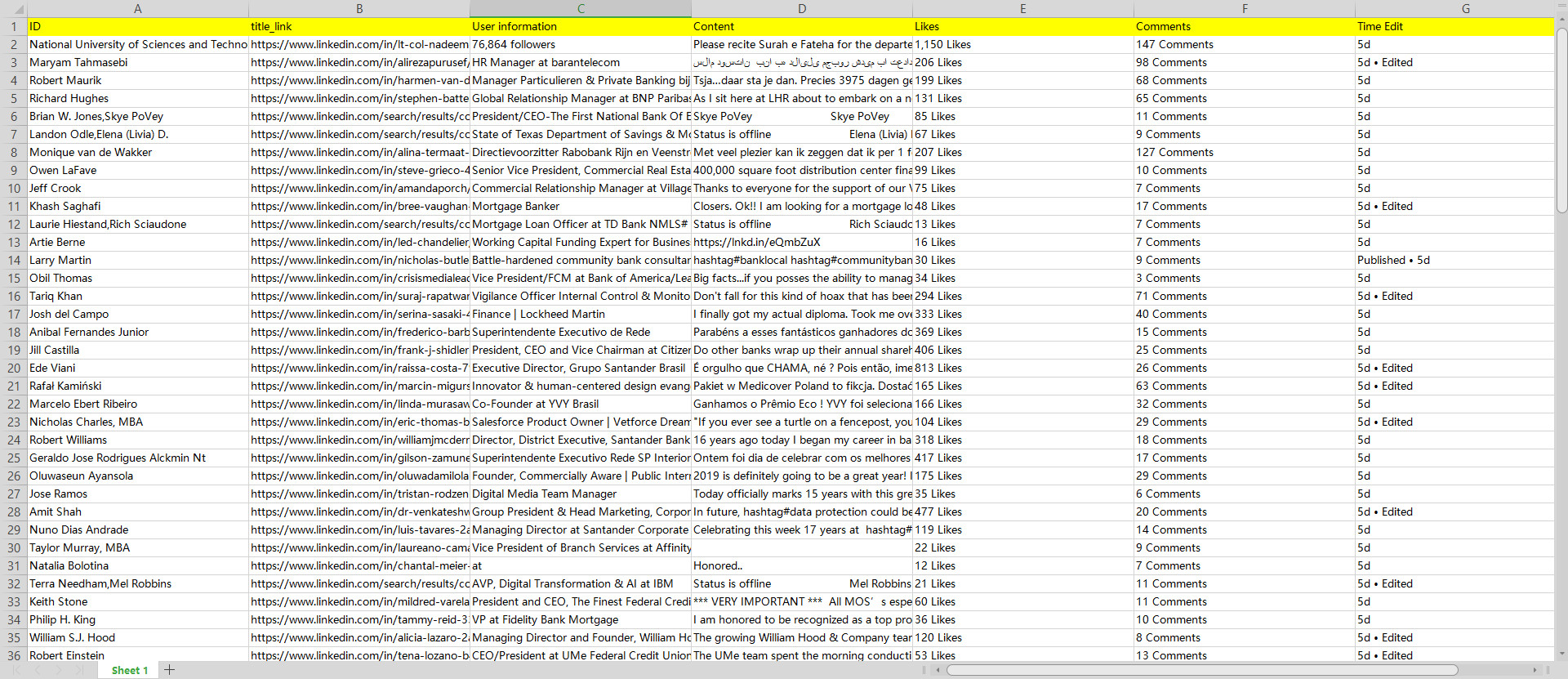Screen dimensions: 1568x679
Task: Select the 'Oluwaseun Ayansola' cell
Action: click(138, 476)
